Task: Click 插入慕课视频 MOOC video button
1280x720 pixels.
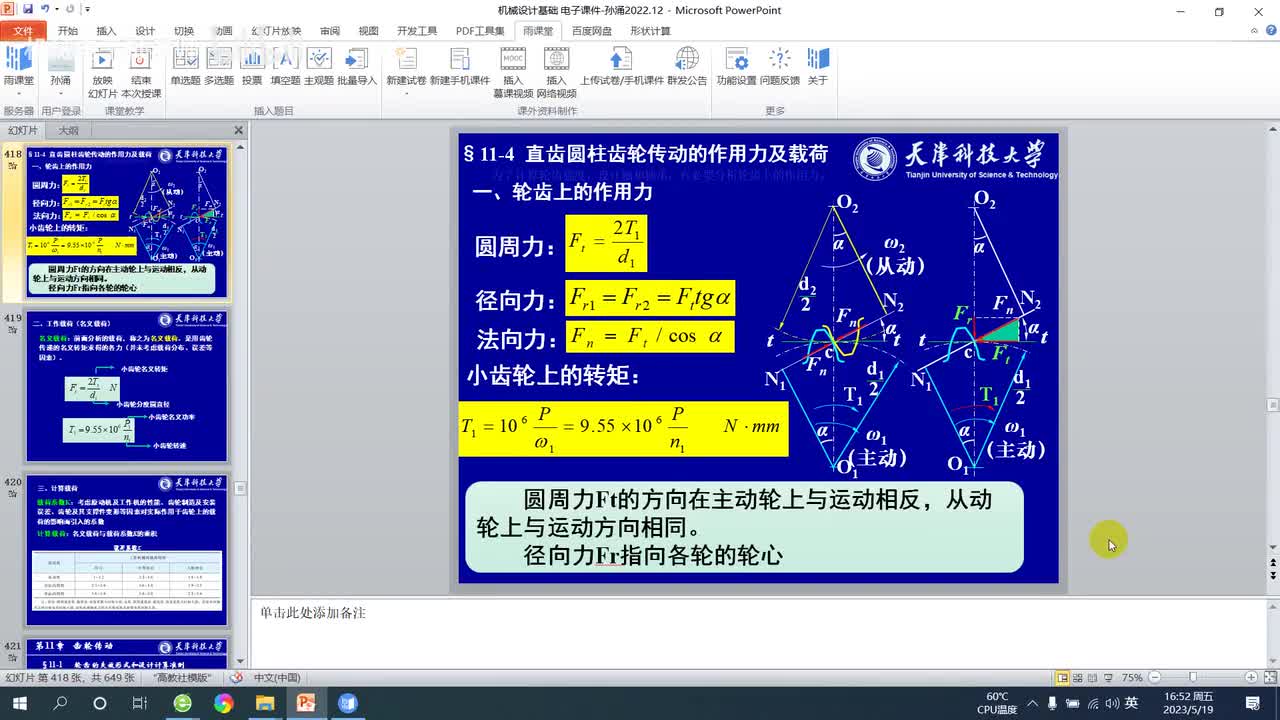Action: pos(513,72)
